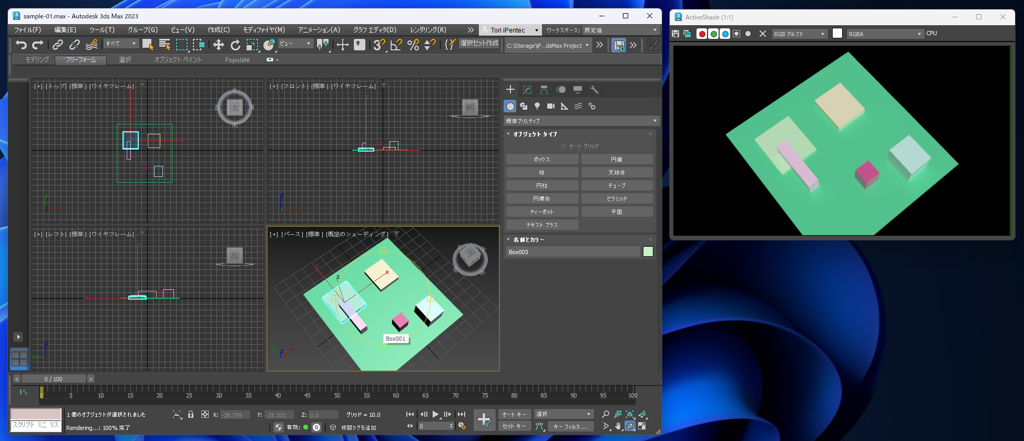1024x441 pixels.
Task: Click the Select and Place tool
Action: [x=269, y=44]
